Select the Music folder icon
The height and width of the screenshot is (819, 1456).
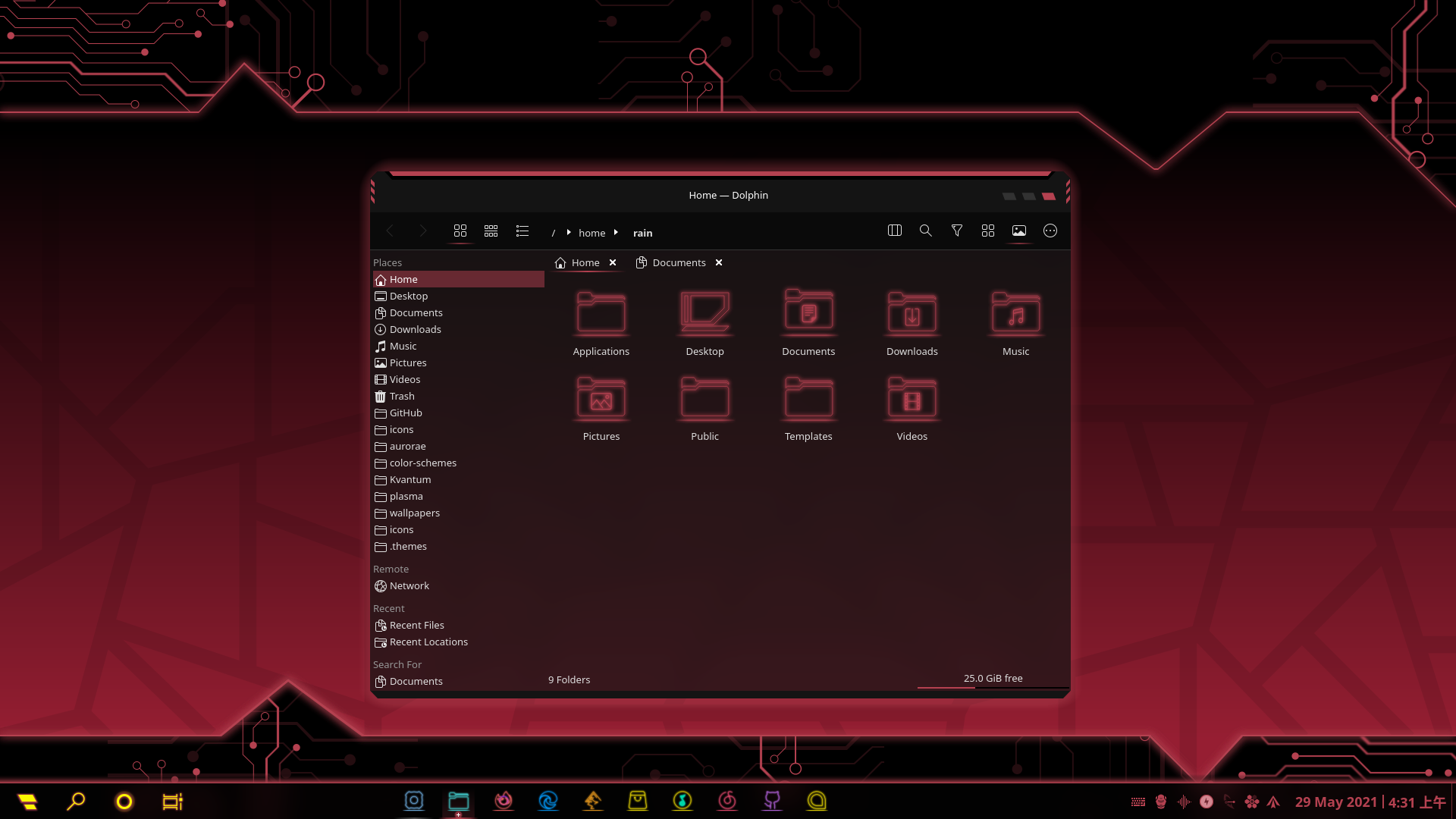pos(1016,314)
